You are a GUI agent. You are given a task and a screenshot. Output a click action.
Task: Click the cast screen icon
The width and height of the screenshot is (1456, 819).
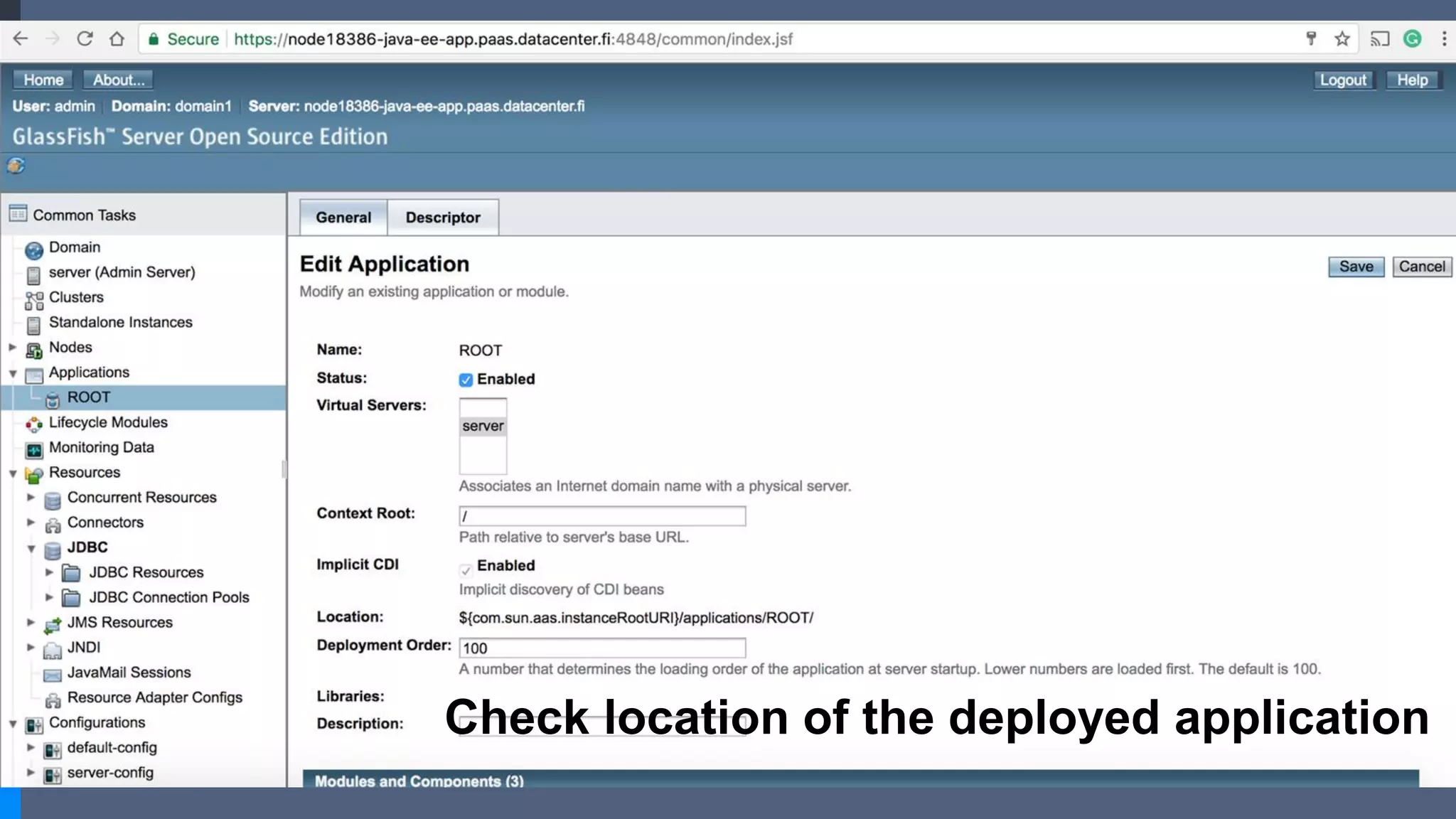click(1379, 39)
